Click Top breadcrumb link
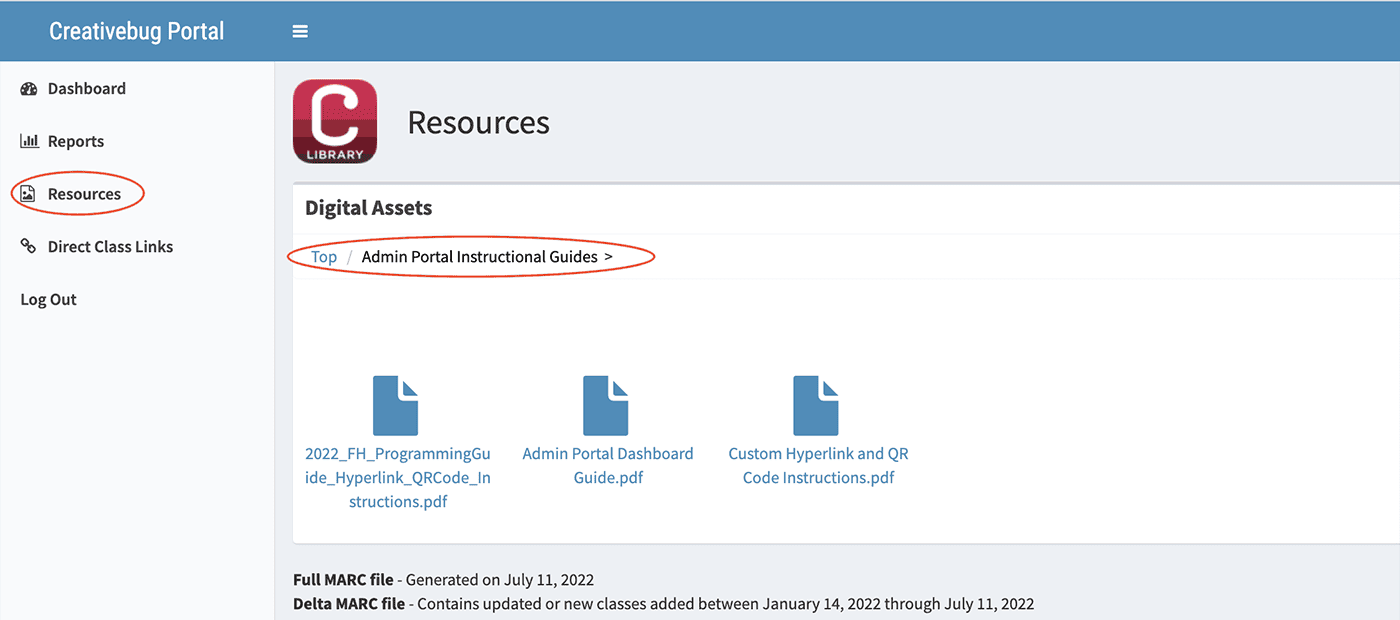 [x=324, y=257]
